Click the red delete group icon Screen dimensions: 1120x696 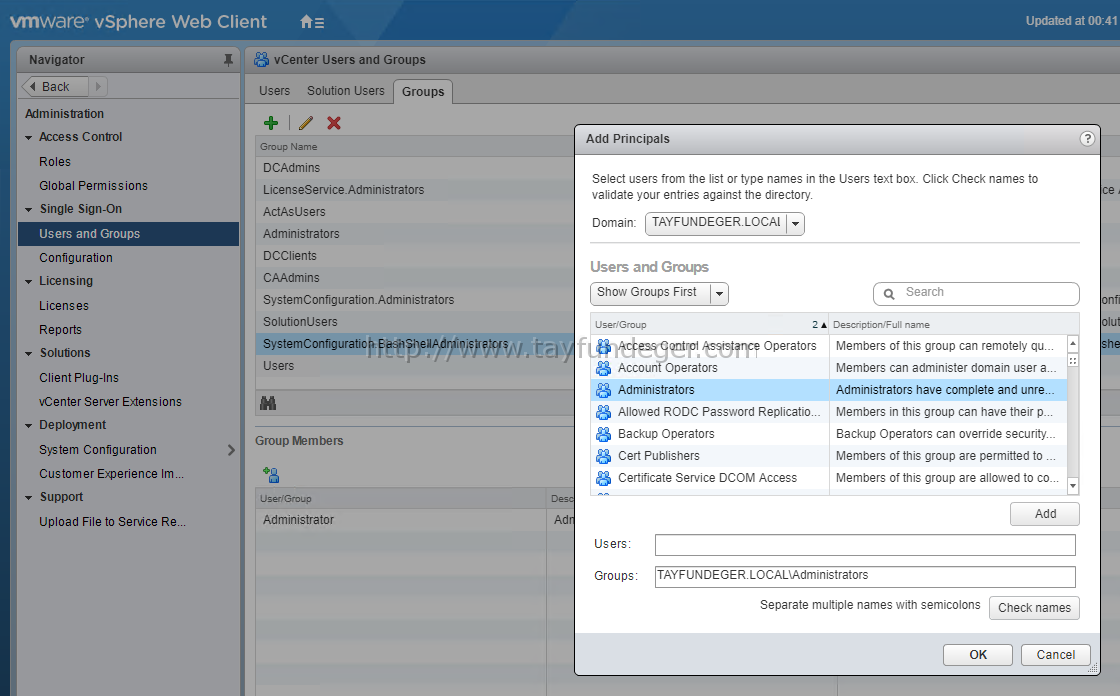point(334,123)
